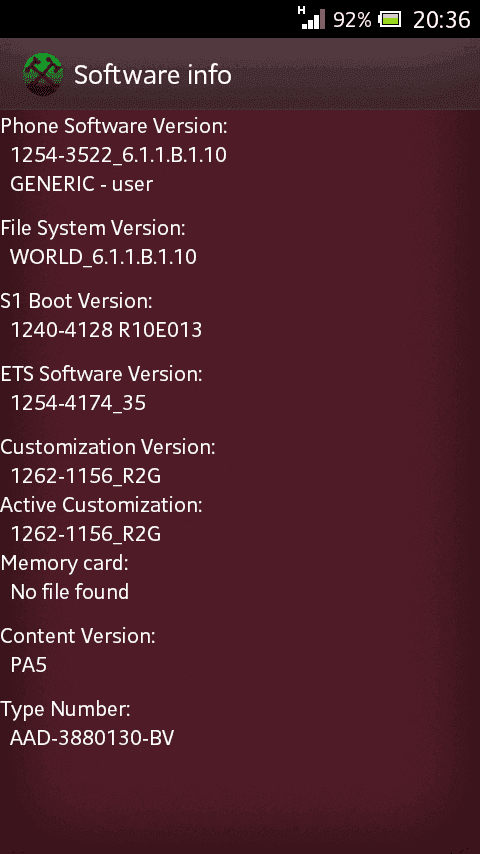
Task: Tap the ETS Software Version label
Action: [101, 374]
